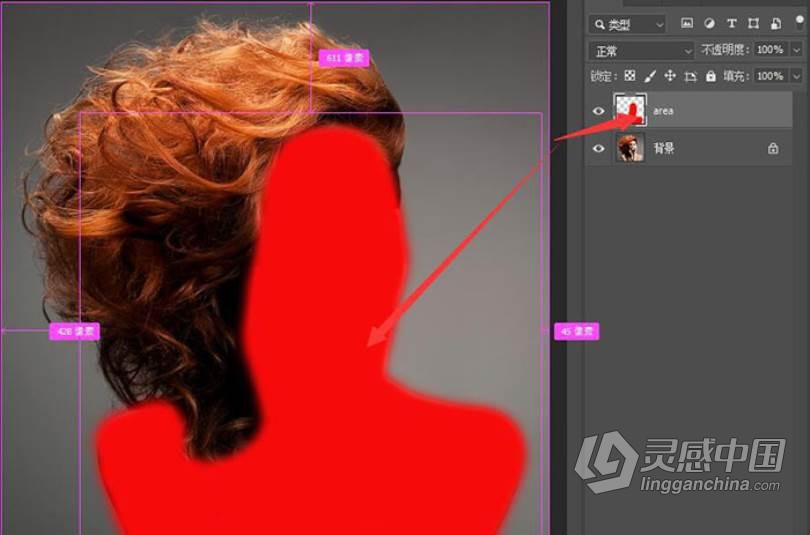Filter layers by adjustment layer icon
This screenshot has height=535, width=810.
(710, 23)
